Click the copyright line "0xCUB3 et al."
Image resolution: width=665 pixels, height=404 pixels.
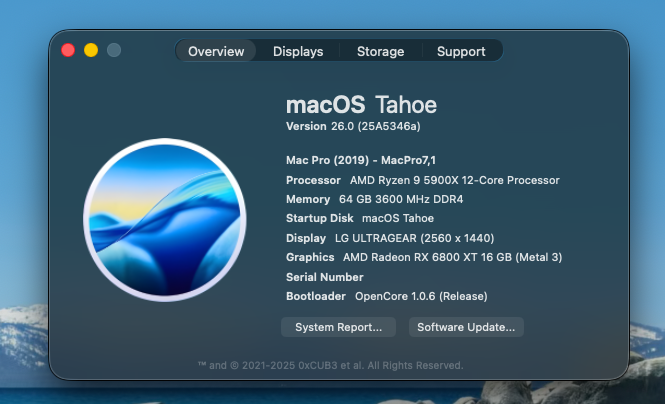(331, 365)
